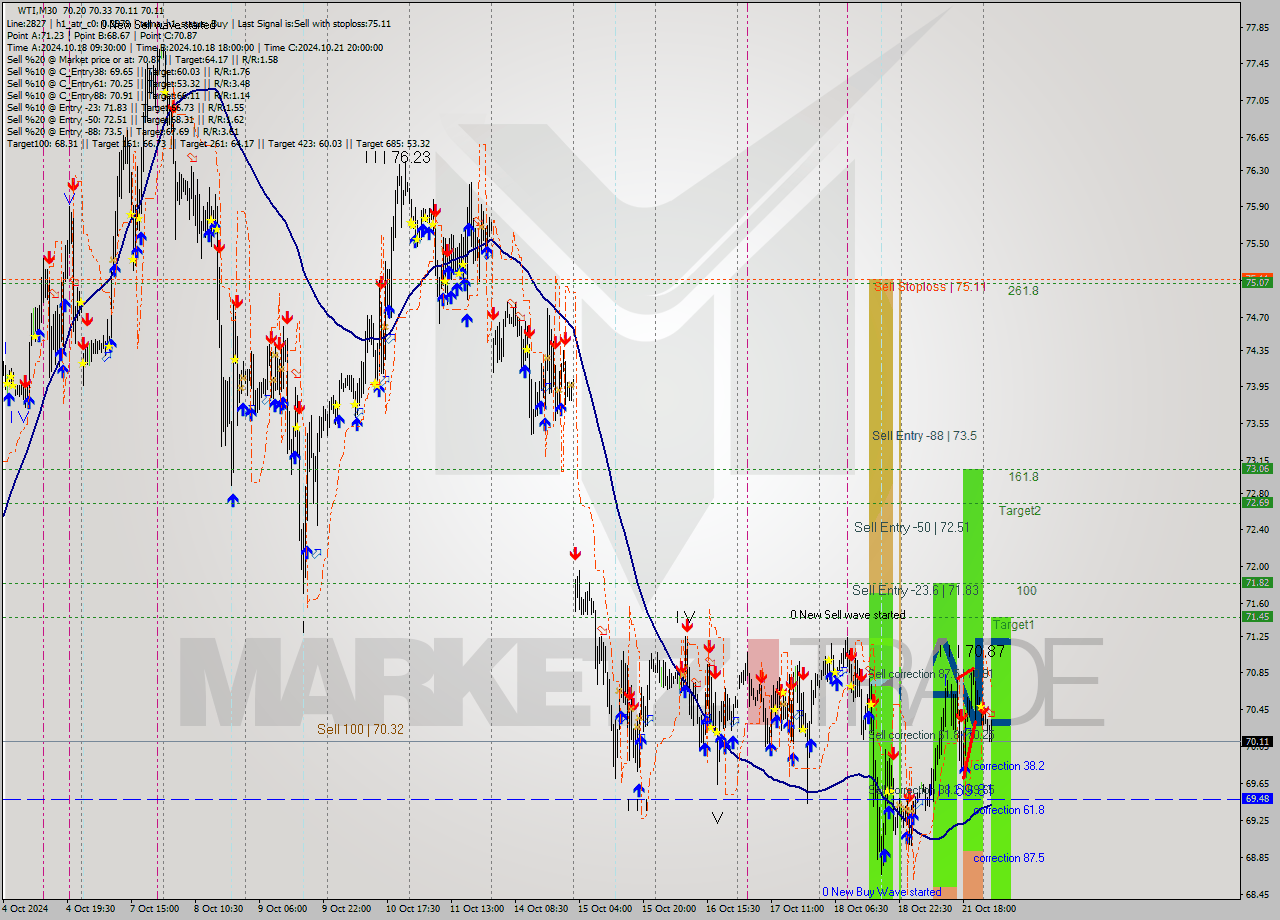Click the '14 Oct 08:30' time label
Viewport: 1280px width, 920px height.
540,909
